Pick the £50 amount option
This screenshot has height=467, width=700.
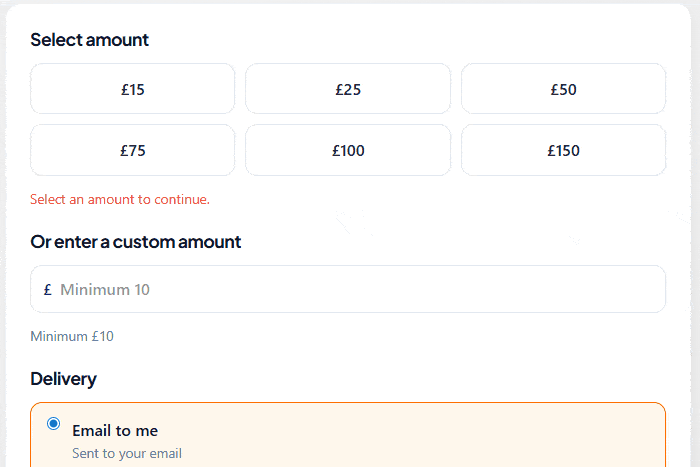[x=563, y=89]
